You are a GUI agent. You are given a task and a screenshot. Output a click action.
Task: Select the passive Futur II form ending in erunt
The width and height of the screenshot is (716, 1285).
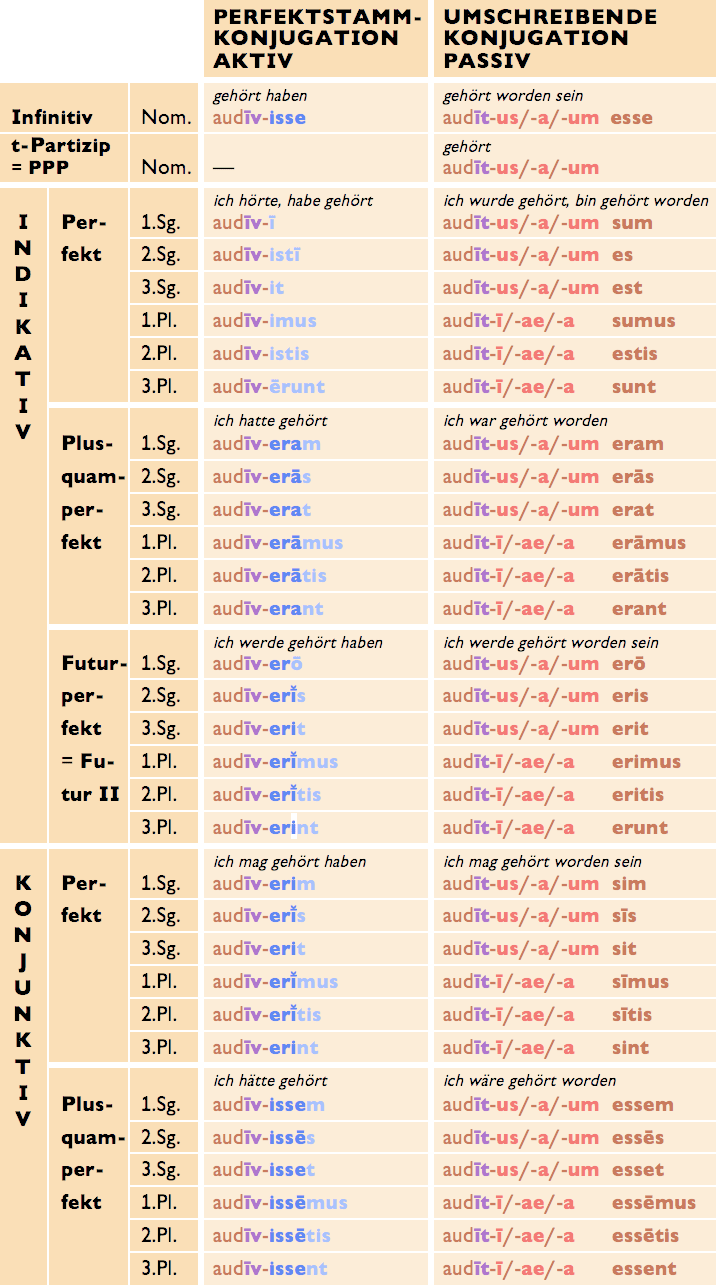555,828
